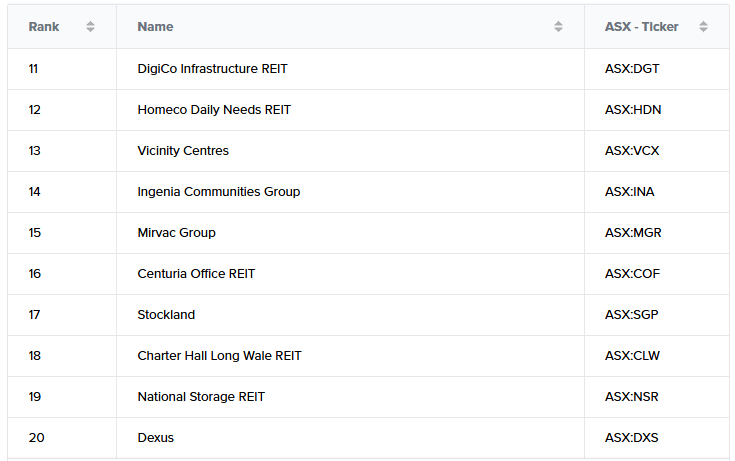Click on Vicinity Centres name
The height and width of the screenshot is (461, 735).
pos(183,151)
